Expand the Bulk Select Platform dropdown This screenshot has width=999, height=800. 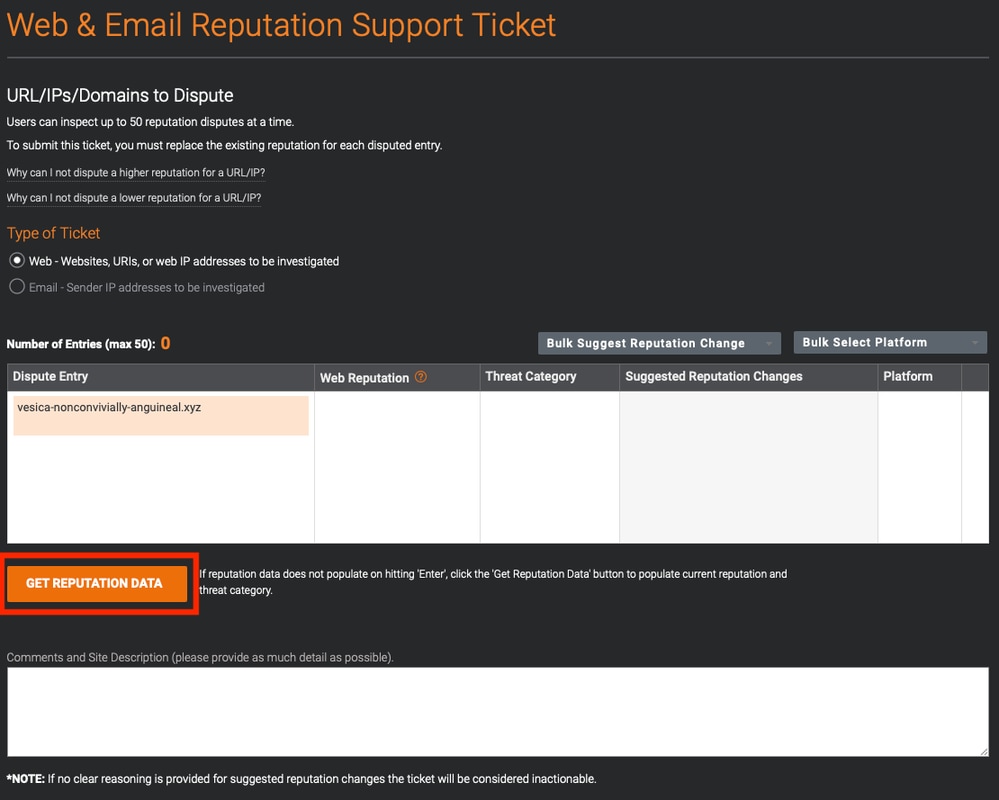pyautogui.click(x=890, y=343)
